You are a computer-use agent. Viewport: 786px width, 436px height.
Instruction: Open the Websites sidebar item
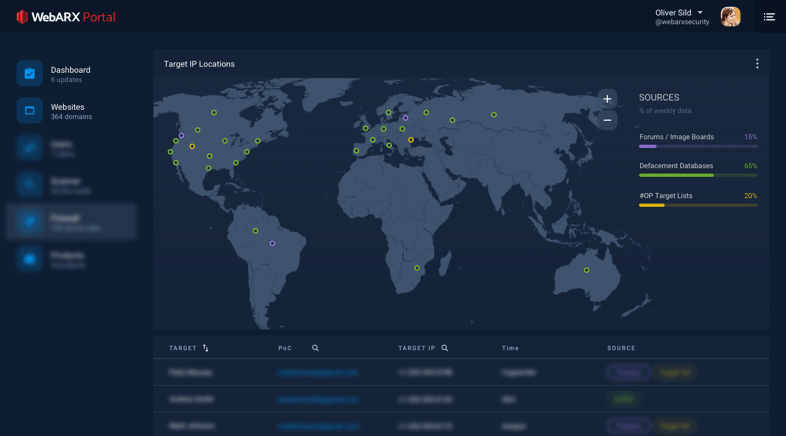coord(70,111)
